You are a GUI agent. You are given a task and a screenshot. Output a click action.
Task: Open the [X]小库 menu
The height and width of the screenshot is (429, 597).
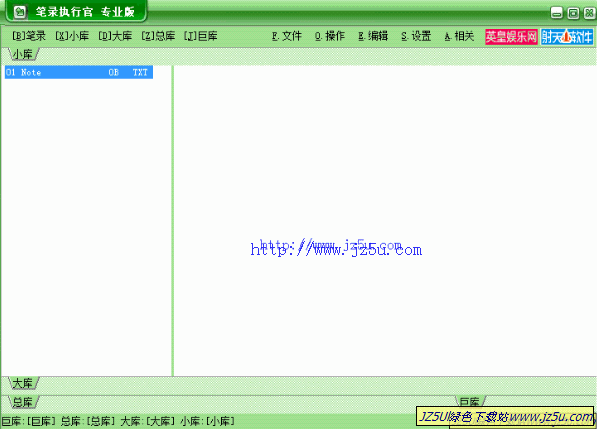tap(72, 36)
